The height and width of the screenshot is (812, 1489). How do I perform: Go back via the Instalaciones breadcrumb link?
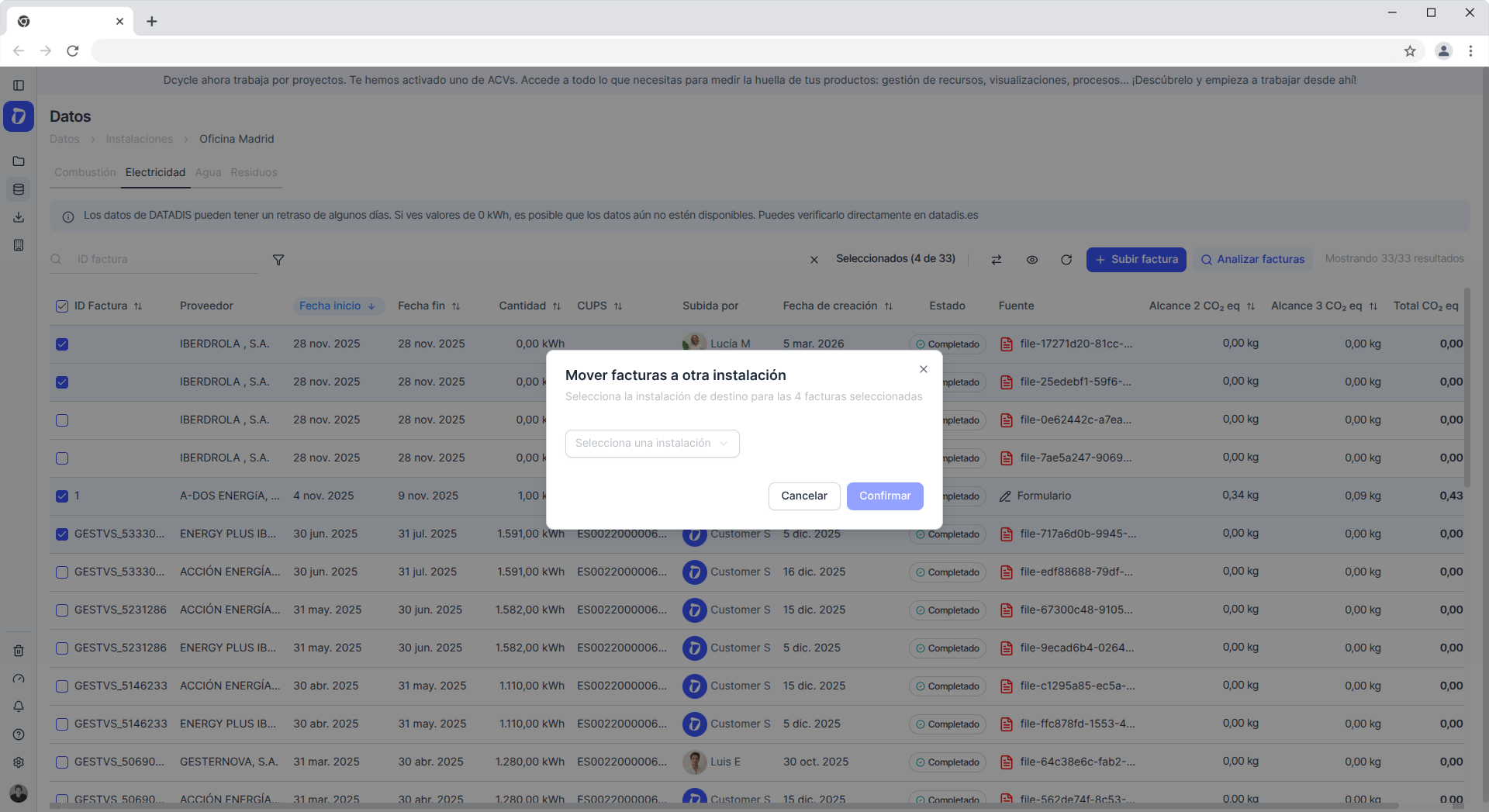[x=139, y=139]
